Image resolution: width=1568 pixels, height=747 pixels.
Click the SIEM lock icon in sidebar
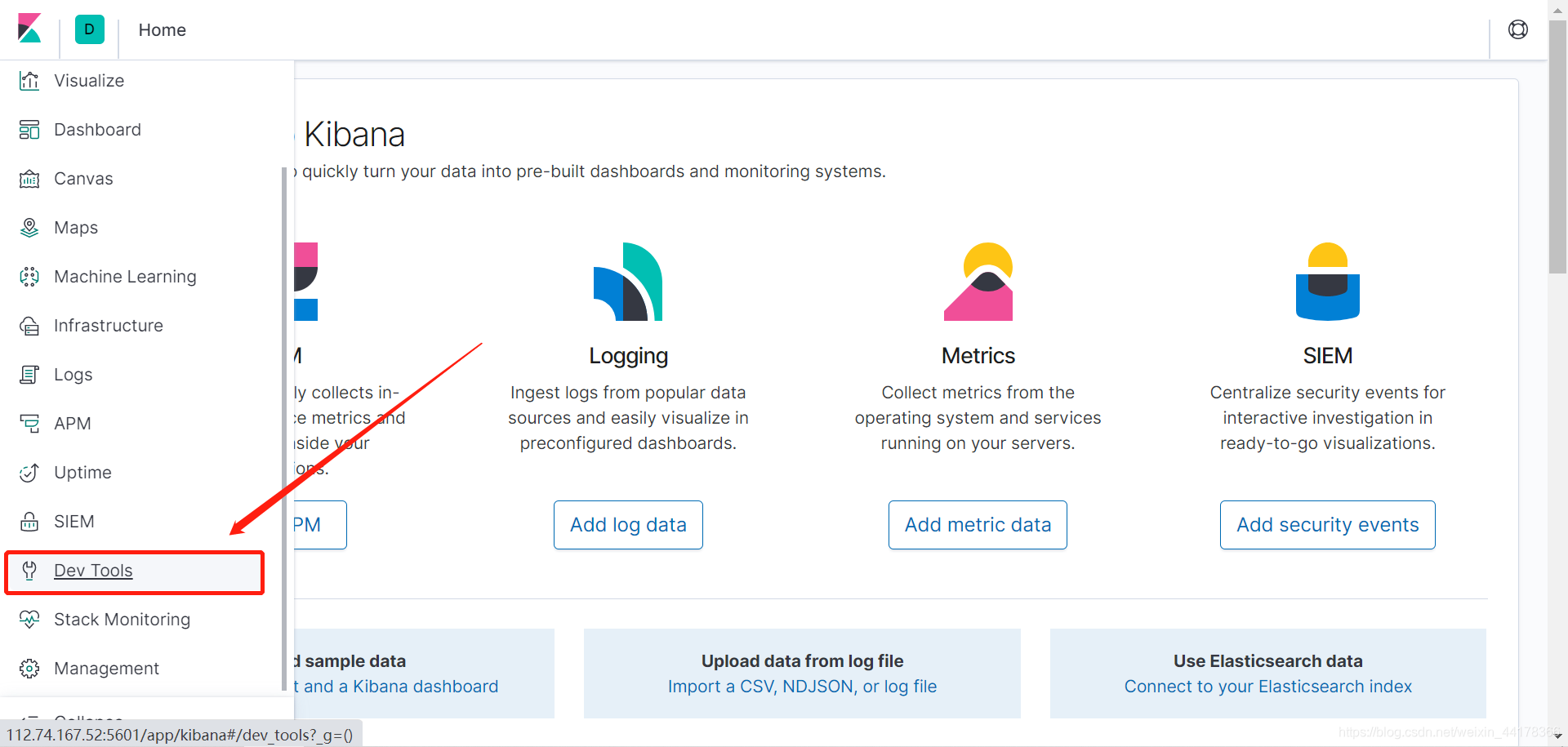tap(29, 522)
